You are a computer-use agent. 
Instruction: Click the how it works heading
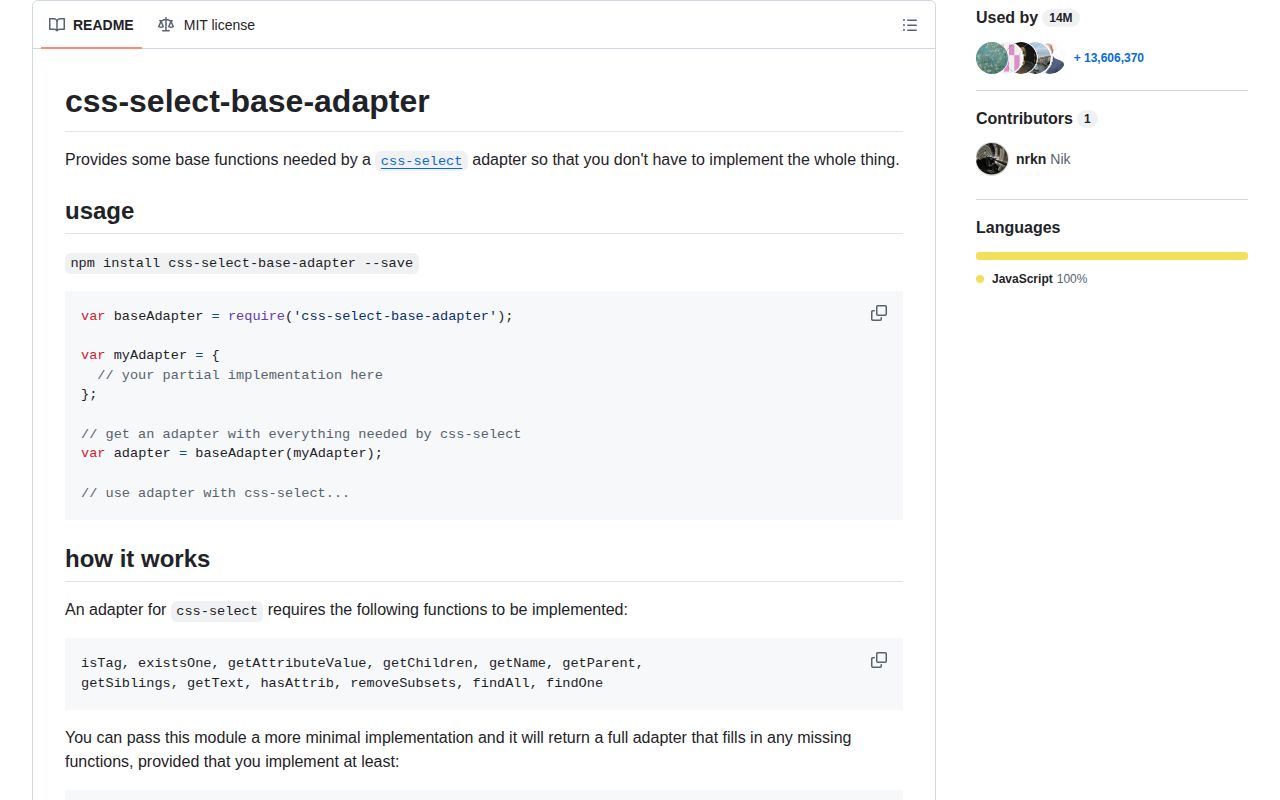point(137,558)
